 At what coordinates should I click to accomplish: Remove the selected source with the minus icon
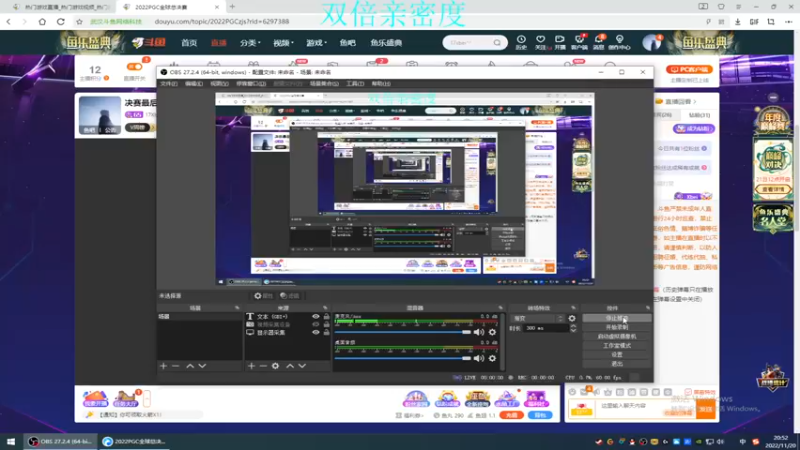click(263, 366)
